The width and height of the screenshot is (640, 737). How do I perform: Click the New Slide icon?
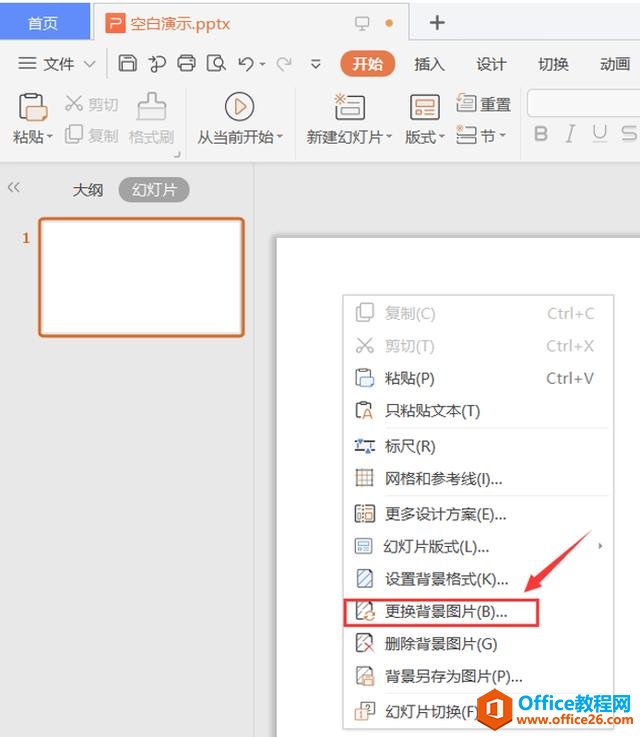click(349, 107)
